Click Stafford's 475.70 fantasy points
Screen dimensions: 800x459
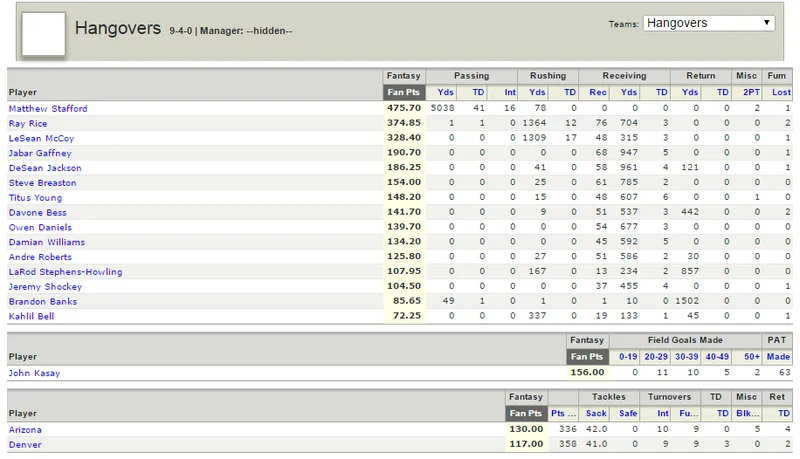coord(404,108)
